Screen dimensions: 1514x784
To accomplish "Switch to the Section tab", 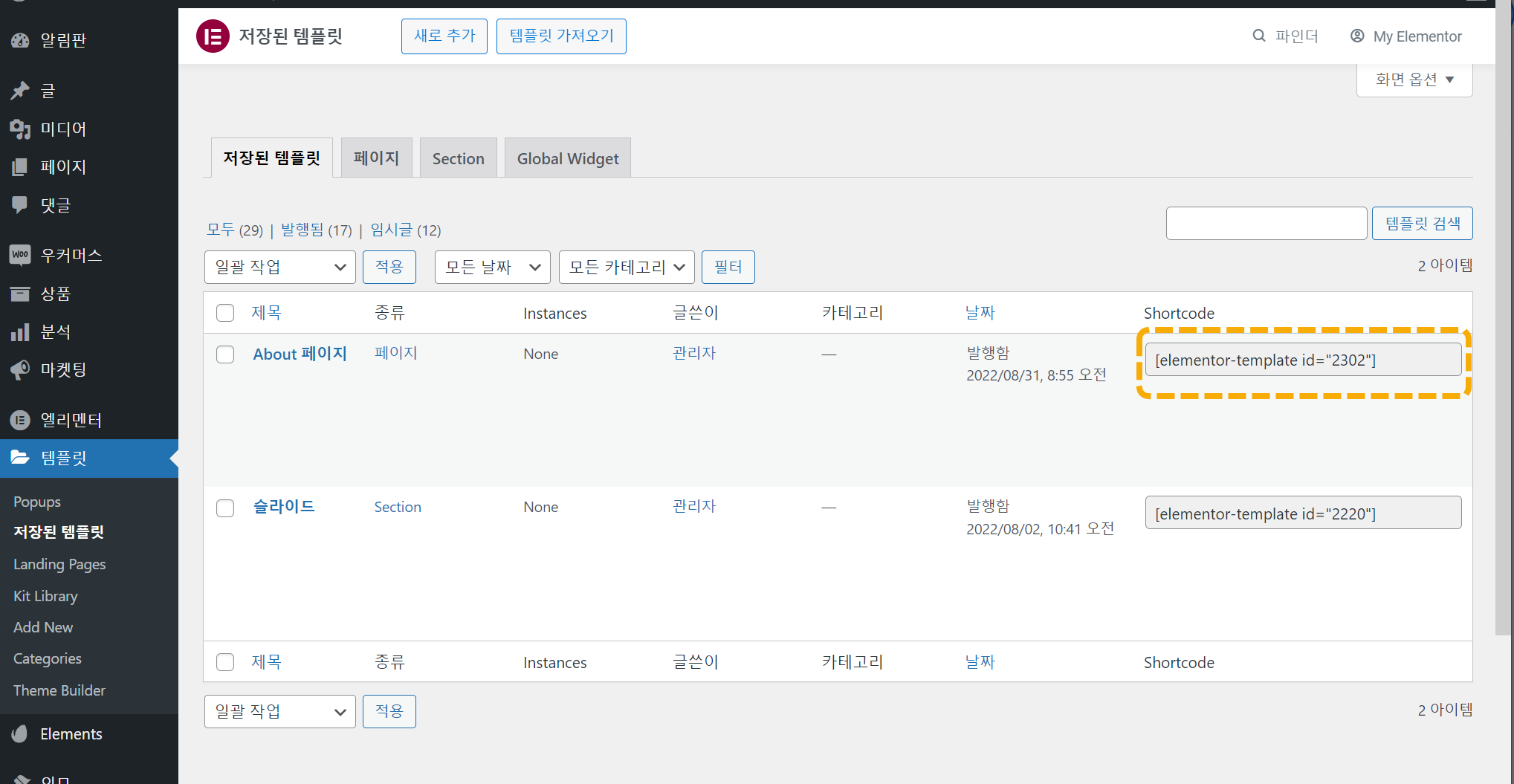I will 458,158.
